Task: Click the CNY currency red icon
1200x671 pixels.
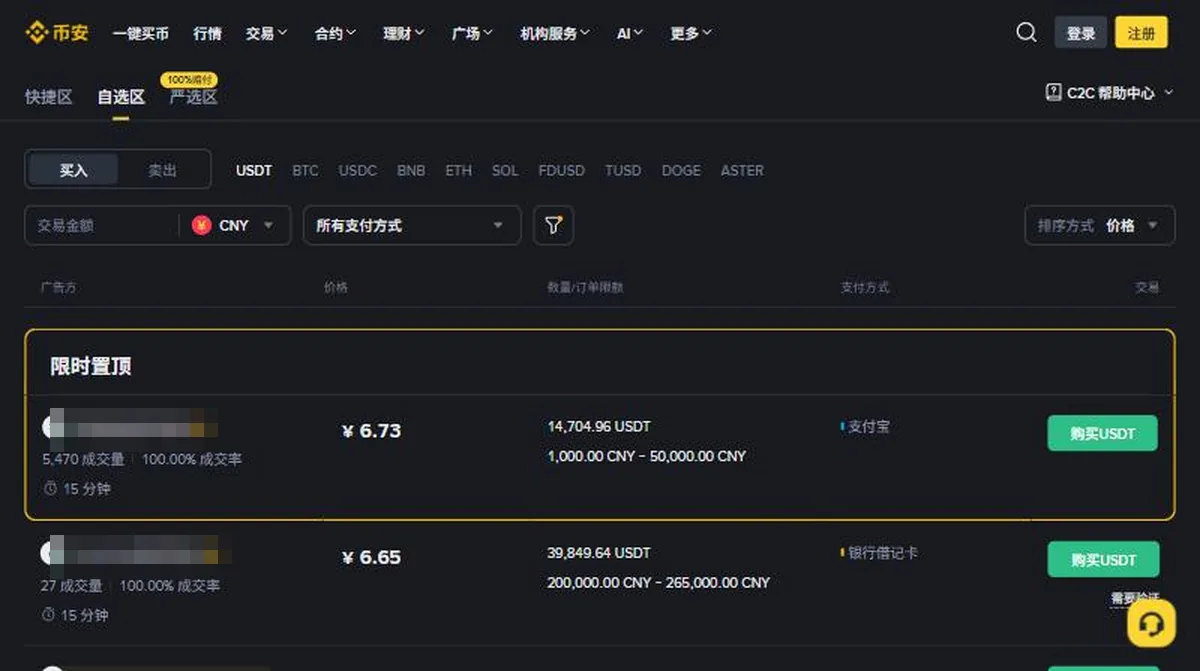Action: [x=201, y=225]
